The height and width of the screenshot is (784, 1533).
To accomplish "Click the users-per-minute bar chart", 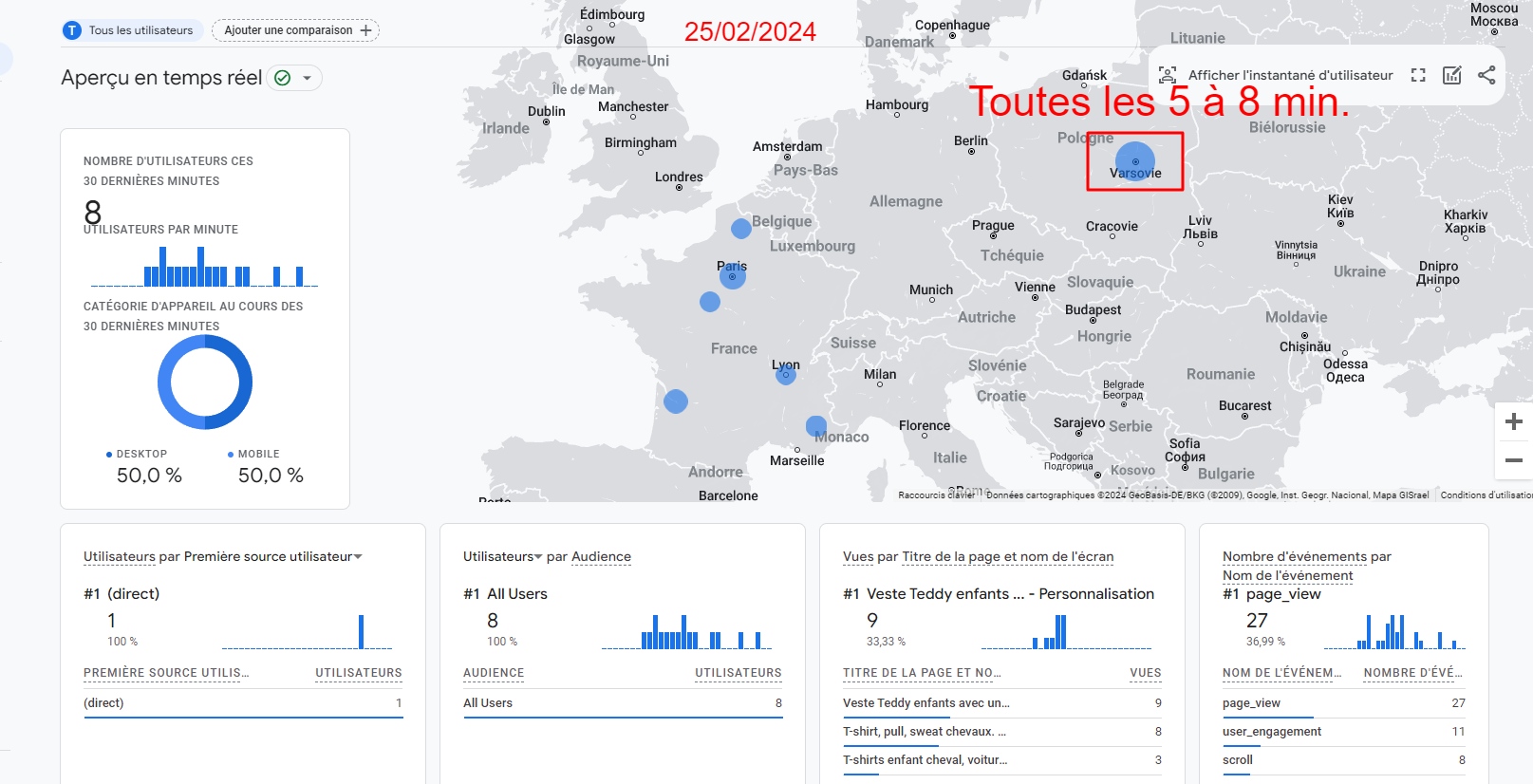I will 205,267.
